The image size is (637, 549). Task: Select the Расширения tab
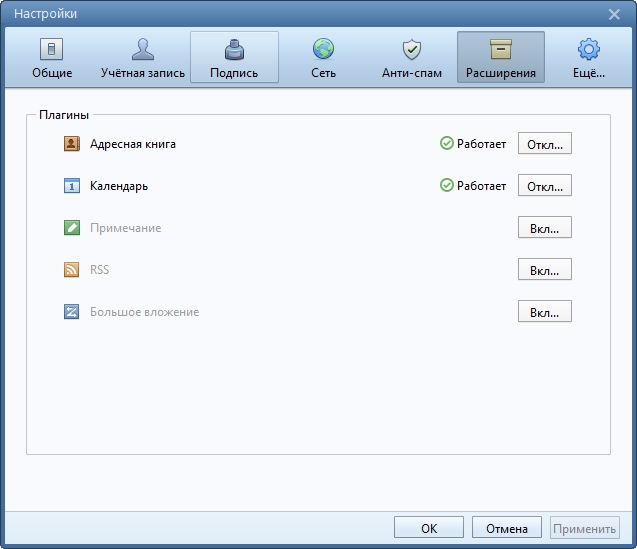(x=501, y=57)
